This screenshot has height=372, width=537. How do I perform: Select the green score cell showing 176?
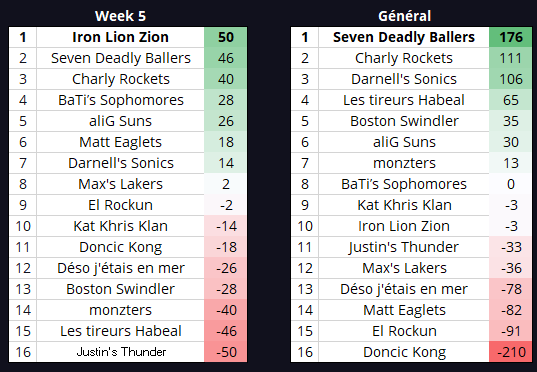click(511, 37)
